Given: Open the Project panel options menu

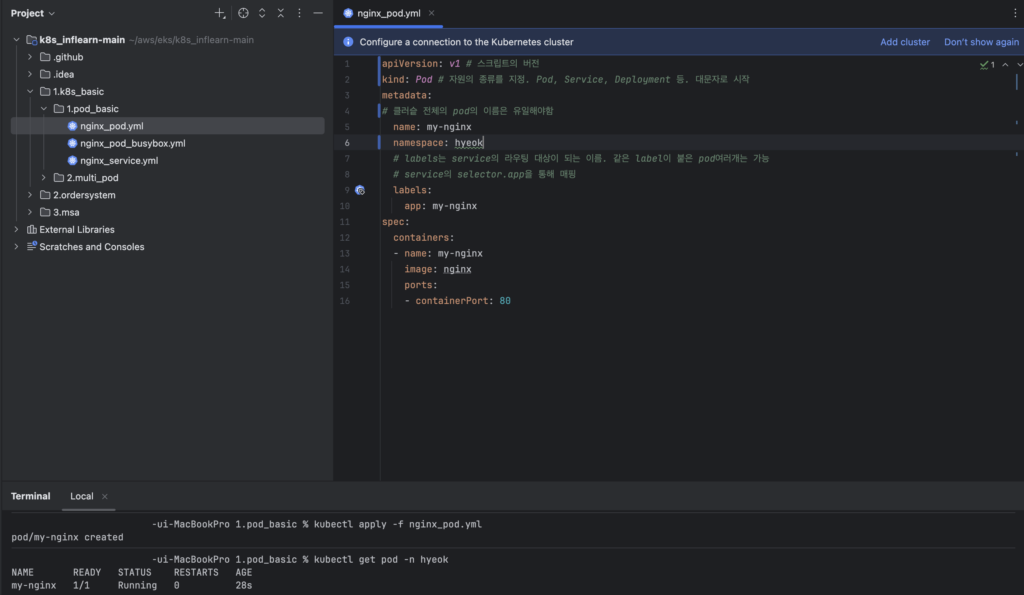Looking at the screenshot, I should (x=299, y=13).
